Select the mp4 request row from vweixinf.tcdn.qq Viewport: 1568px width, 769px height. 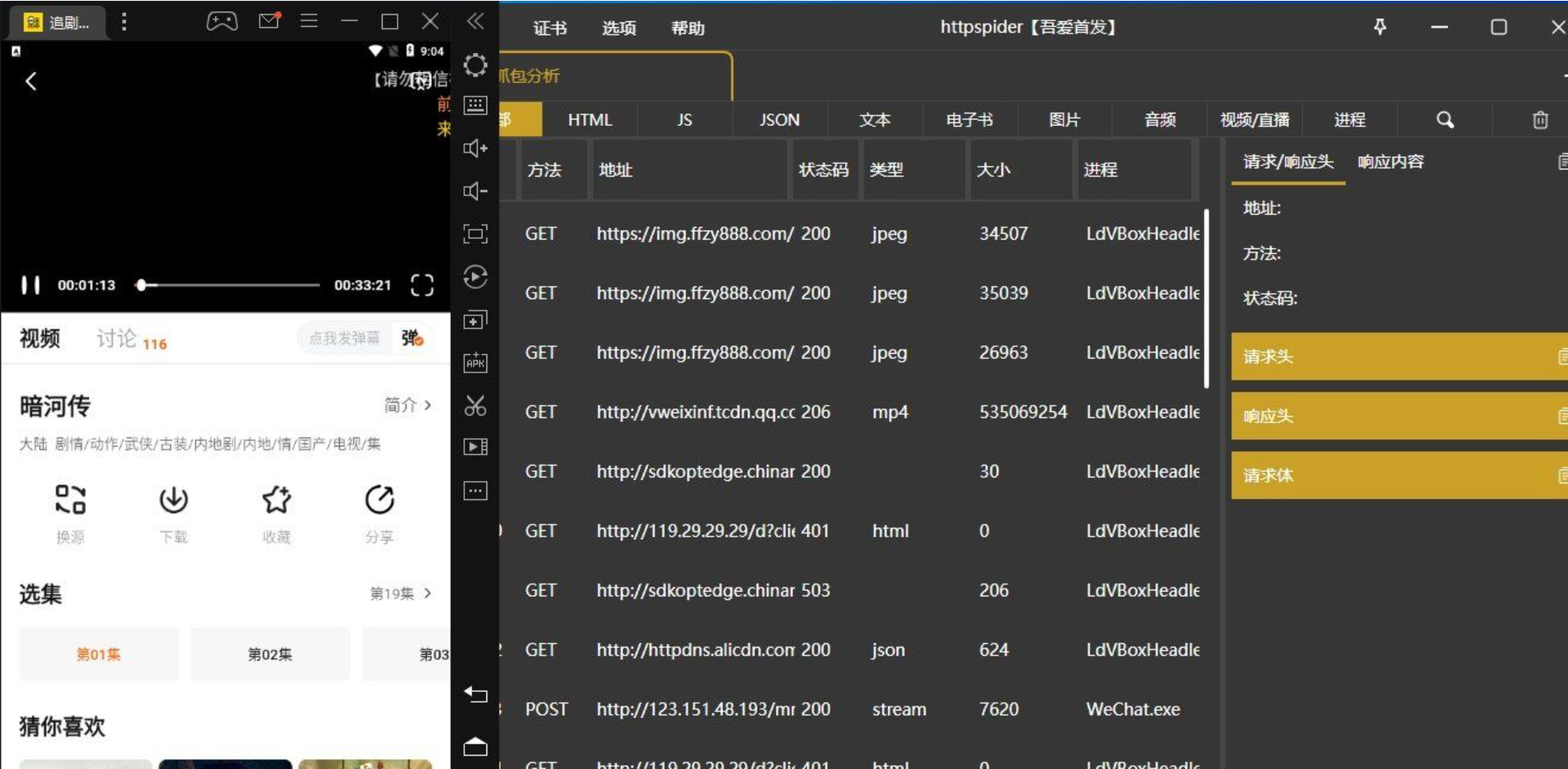[852, 412]
